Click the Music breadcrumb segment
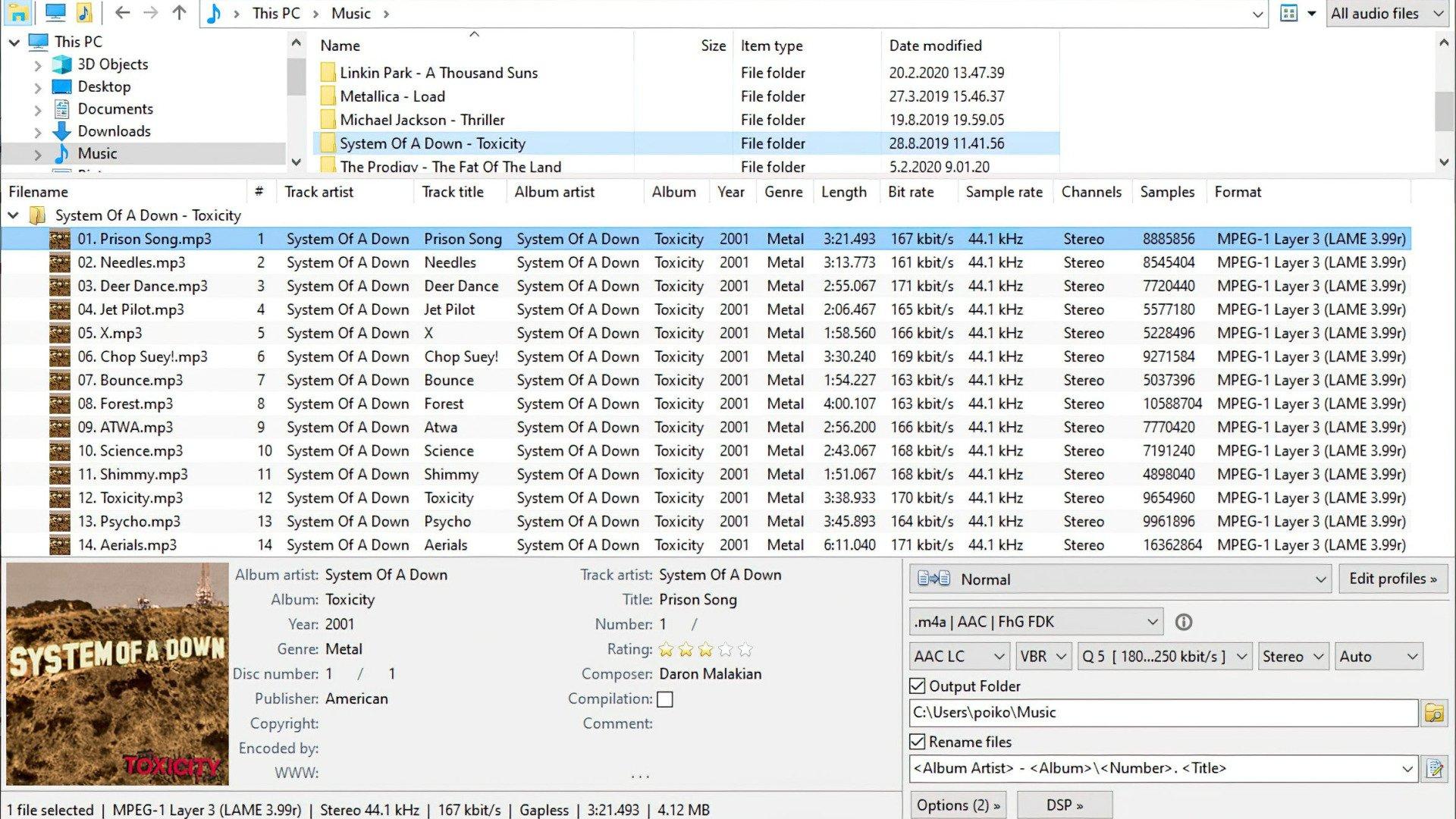 click(351, 14)
